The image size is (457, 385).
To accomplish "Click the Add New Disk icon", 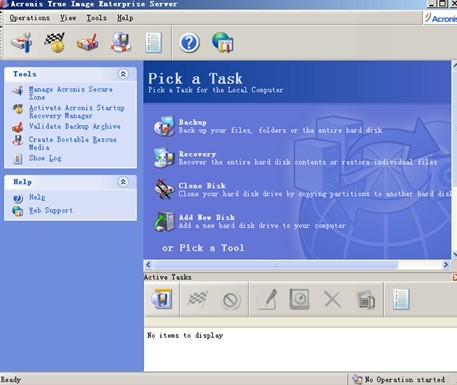I will (164, 221).
